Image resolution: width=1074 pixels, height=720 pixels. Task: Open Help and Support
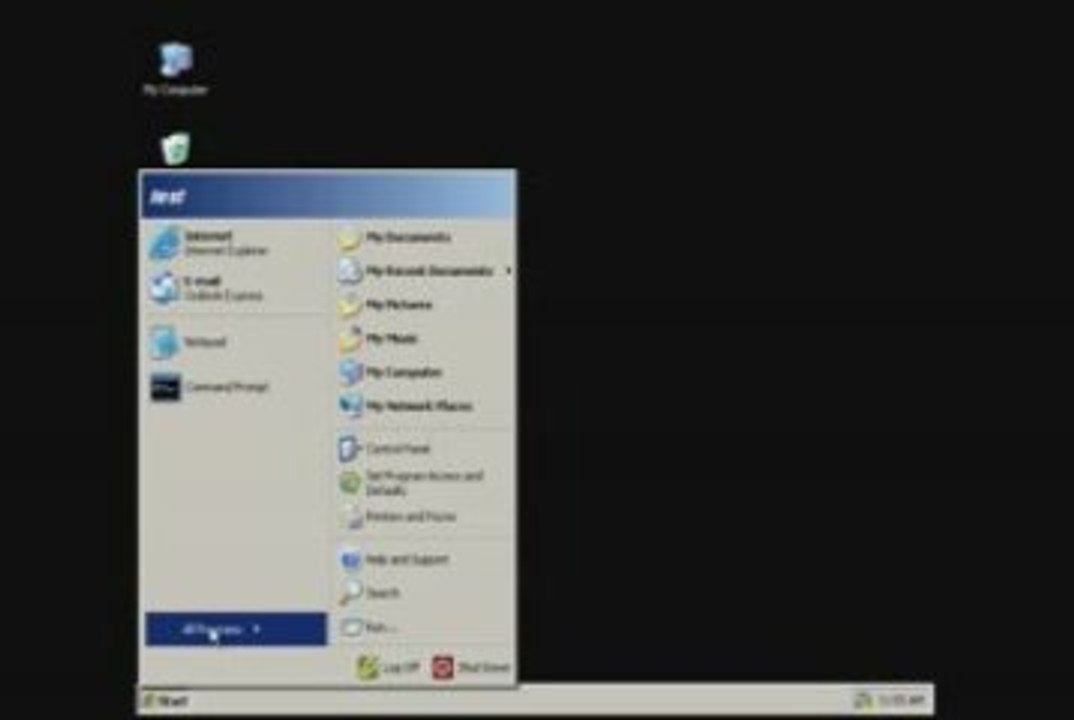[x=425, y=560]
